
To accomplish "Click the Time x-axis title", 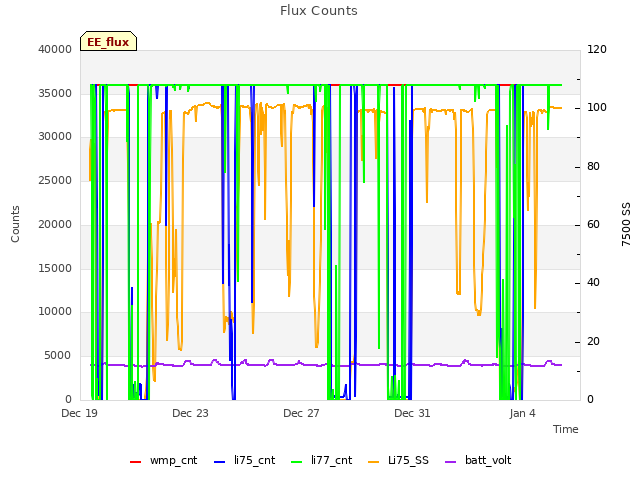I will 566,429.
